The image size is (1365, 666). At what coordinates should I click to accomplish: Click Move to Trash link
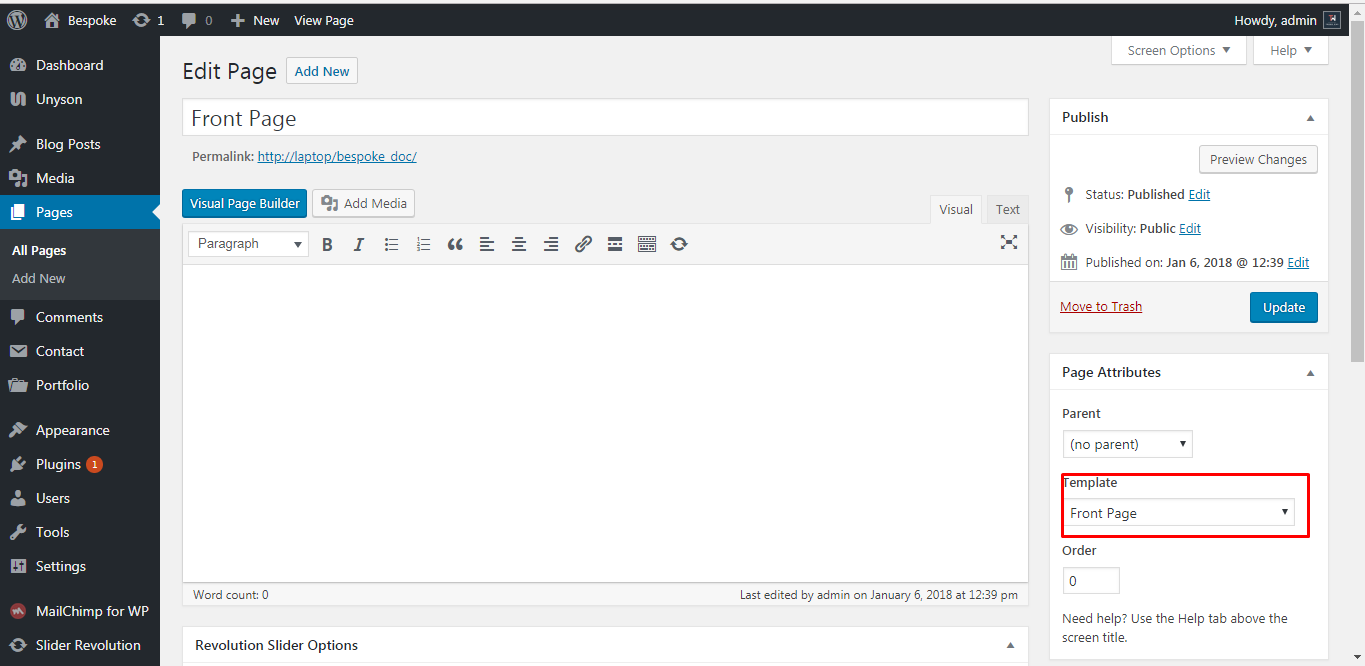point(1101,307)
